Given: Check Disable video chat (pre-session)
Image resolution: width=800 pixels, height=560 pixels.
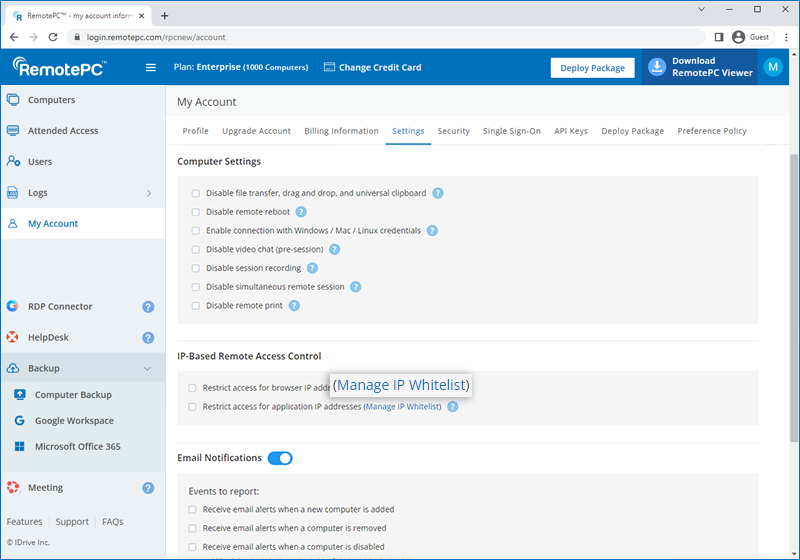Looking at the screenshot, I should [195, 249].
